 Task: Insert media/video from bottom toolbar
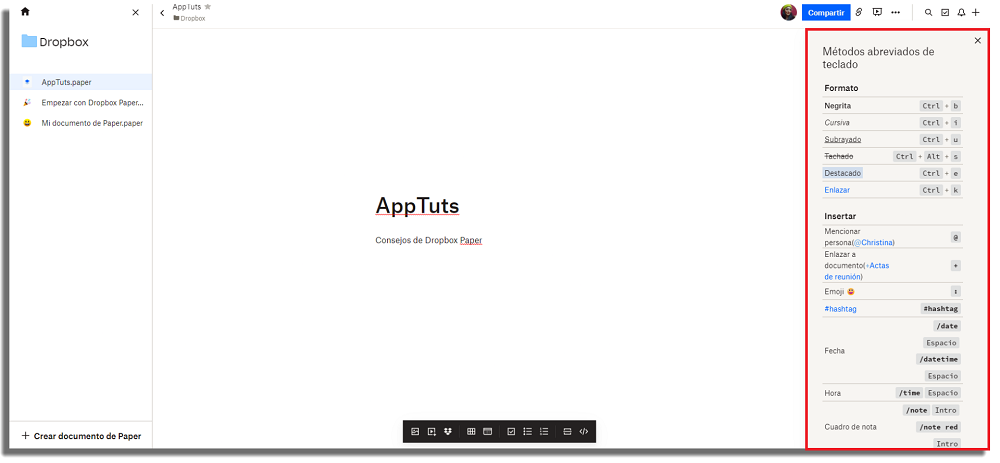pos(432,431)
